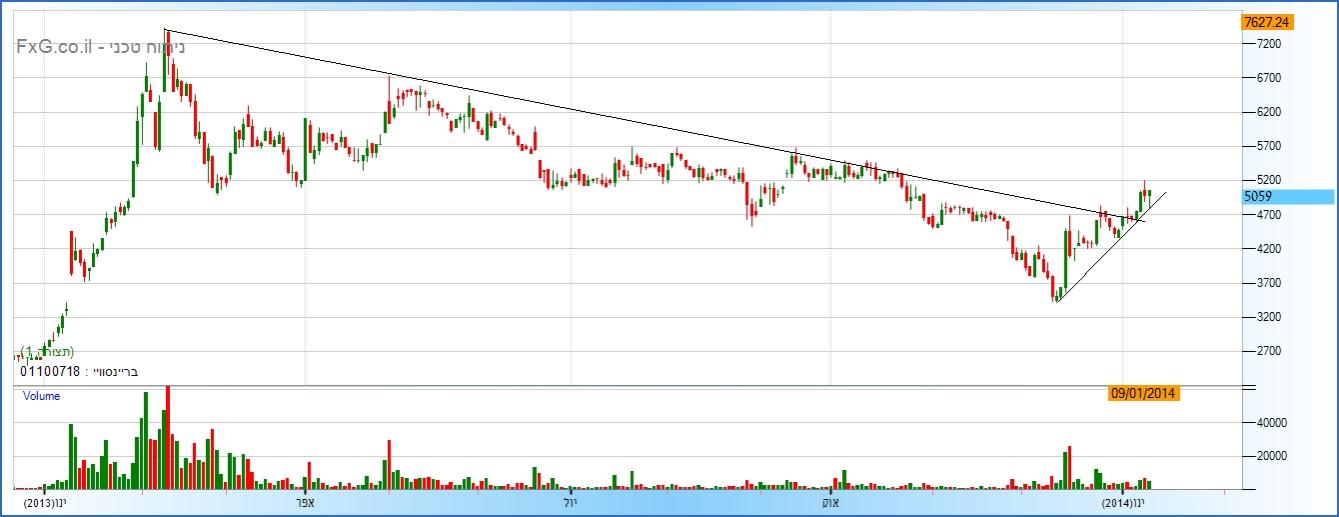Click the יול month marker on time axis
1339x517 pixels.
coord(570,502)
